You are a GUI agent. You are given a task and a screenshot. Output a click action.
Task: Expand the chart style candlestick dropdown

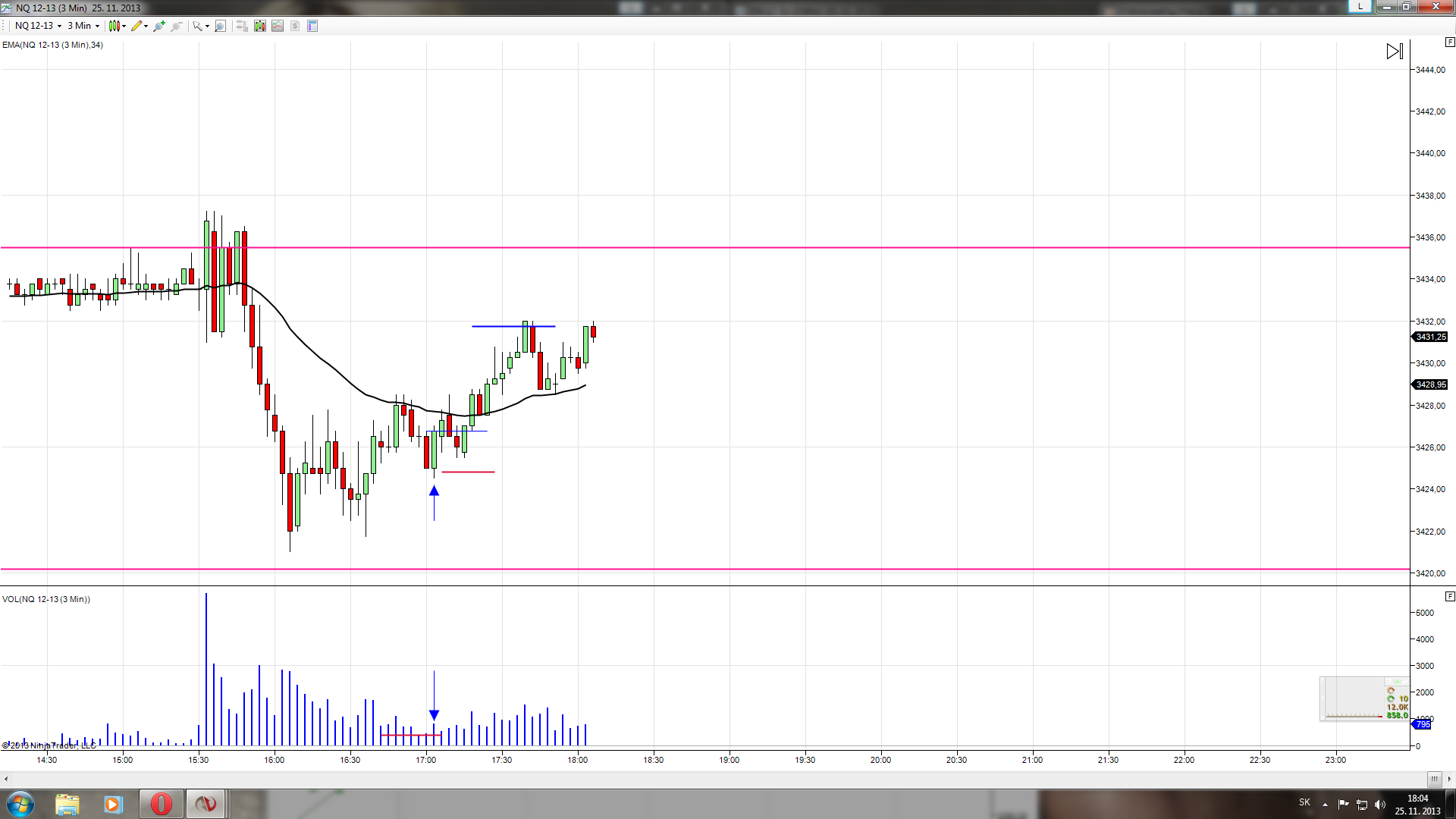[x=118, y=26]
